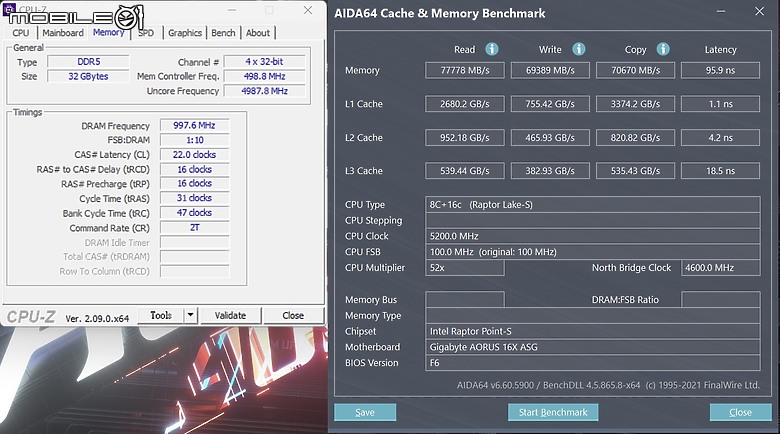
Task: Click the L2 Cache Read value 952.18 GB/s
Action: [x=465, y=137]
